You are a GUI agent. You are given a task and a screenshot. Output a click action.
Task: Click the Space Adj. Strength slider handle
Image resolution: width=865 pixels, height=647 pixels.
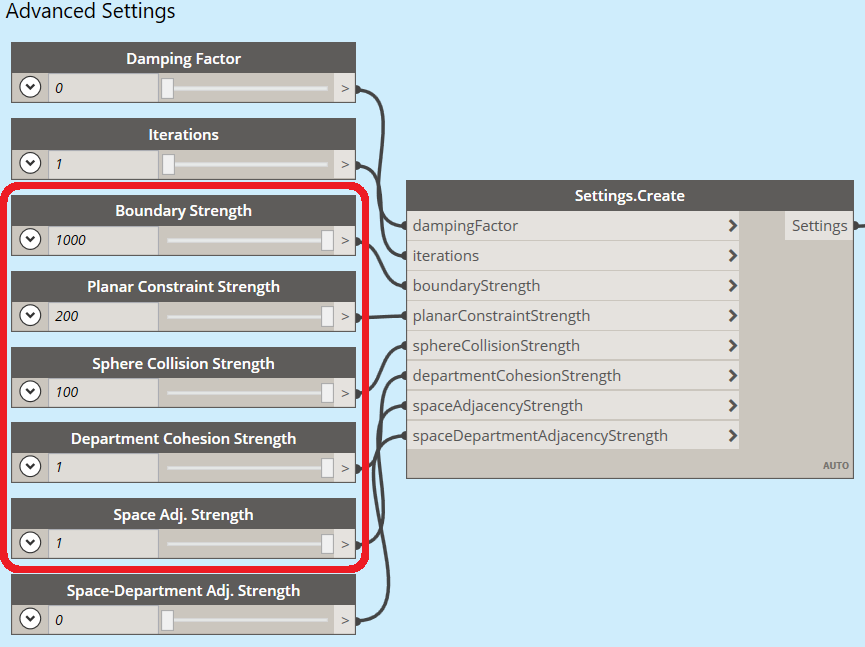point(327,544)
